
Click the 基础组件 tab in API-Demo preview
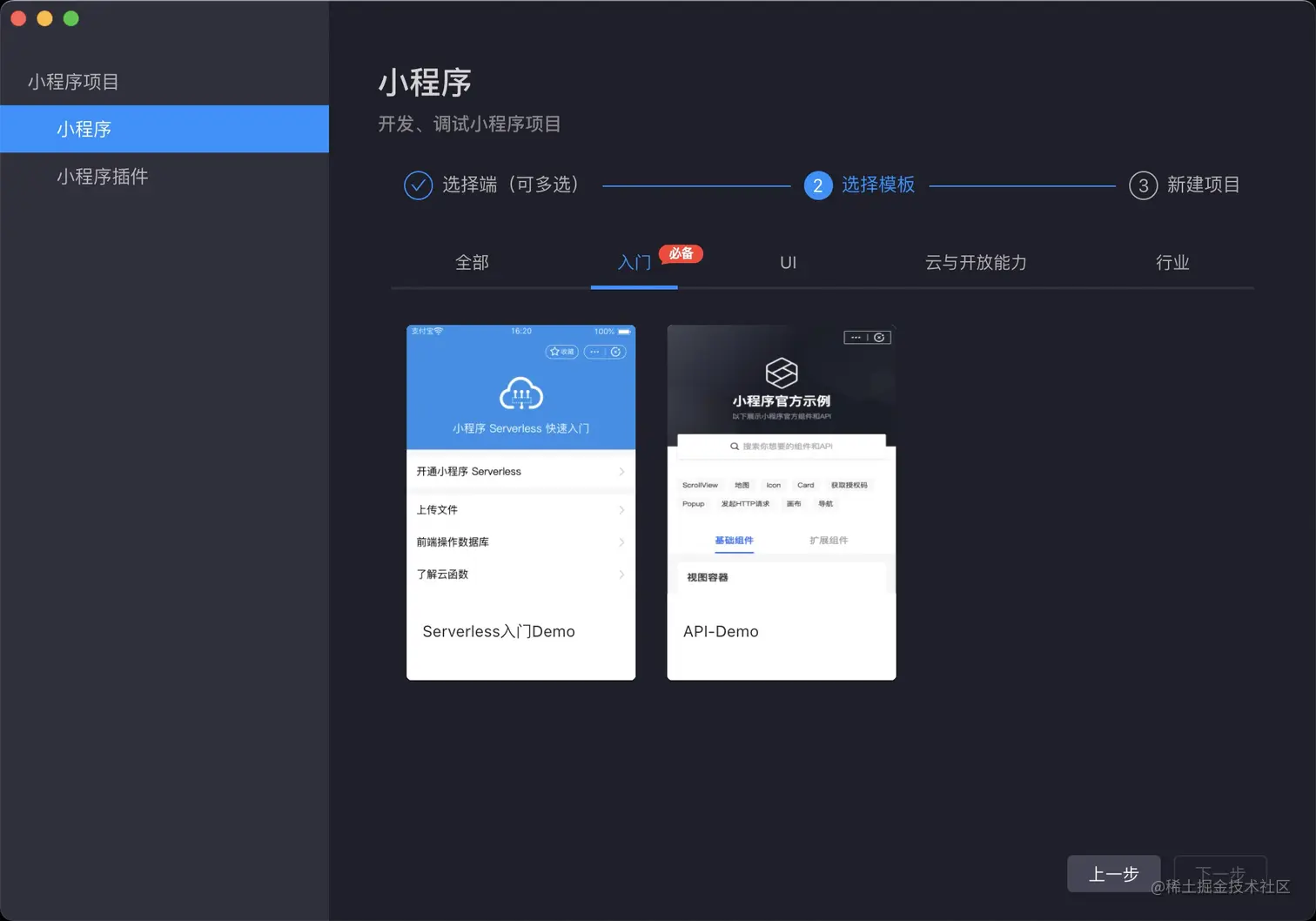coord(734,541)
